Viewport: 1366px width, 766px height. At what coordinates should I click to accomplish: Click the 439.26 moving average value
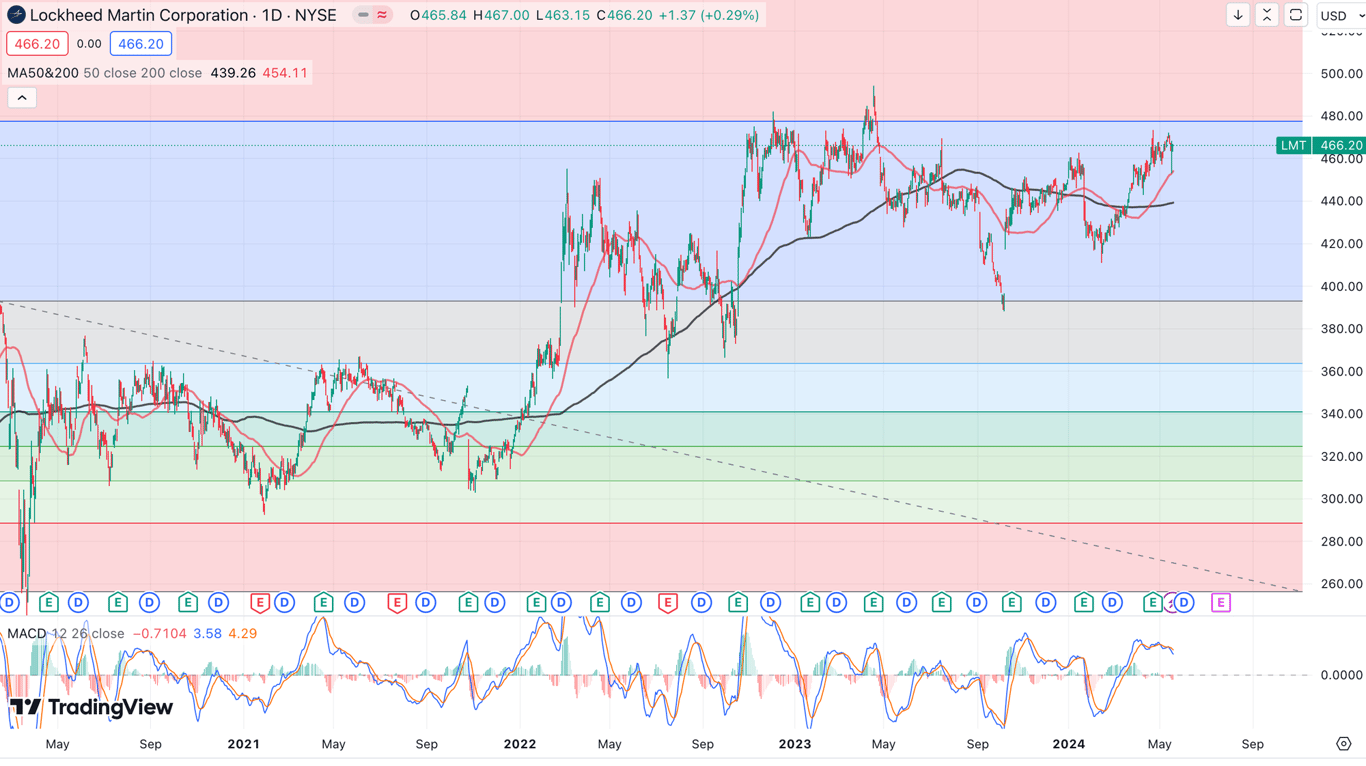point(233,73)
